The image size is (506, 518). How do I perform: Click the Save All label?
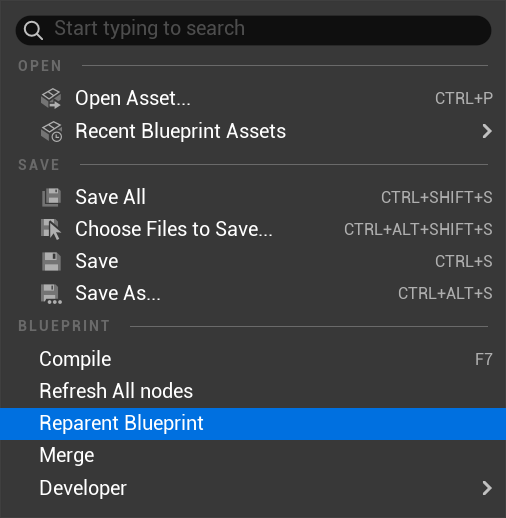(110, 197)
